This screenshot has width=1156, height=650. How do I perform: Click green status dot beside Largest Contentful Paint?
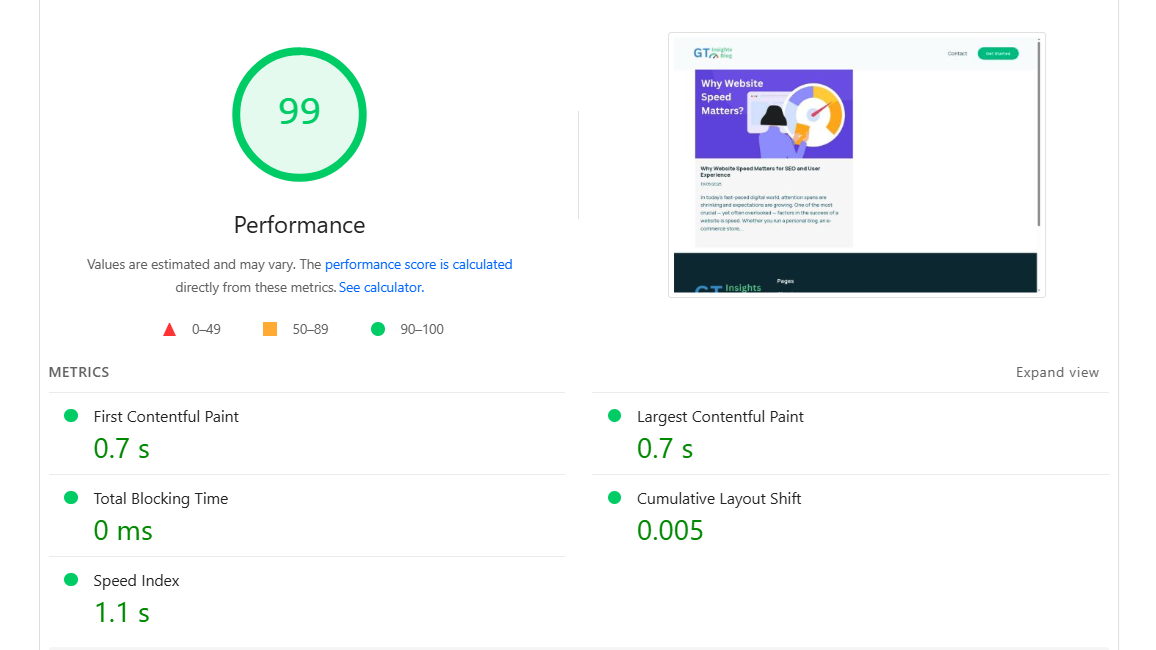coord(614,416)
